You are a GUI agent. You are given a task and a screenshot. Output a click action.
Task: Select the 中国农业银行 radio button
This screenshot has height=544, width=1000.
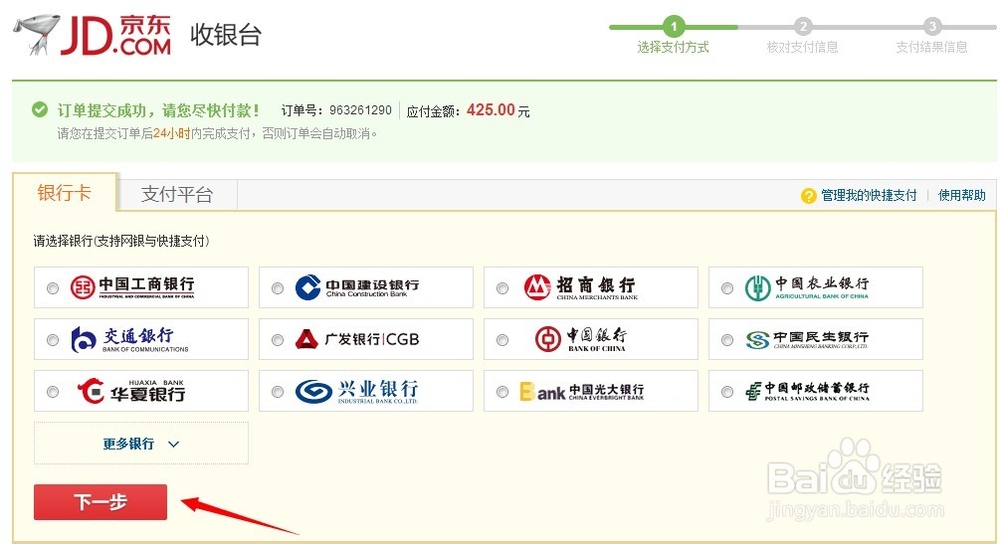pyautogui.click(x=727, y=288)
